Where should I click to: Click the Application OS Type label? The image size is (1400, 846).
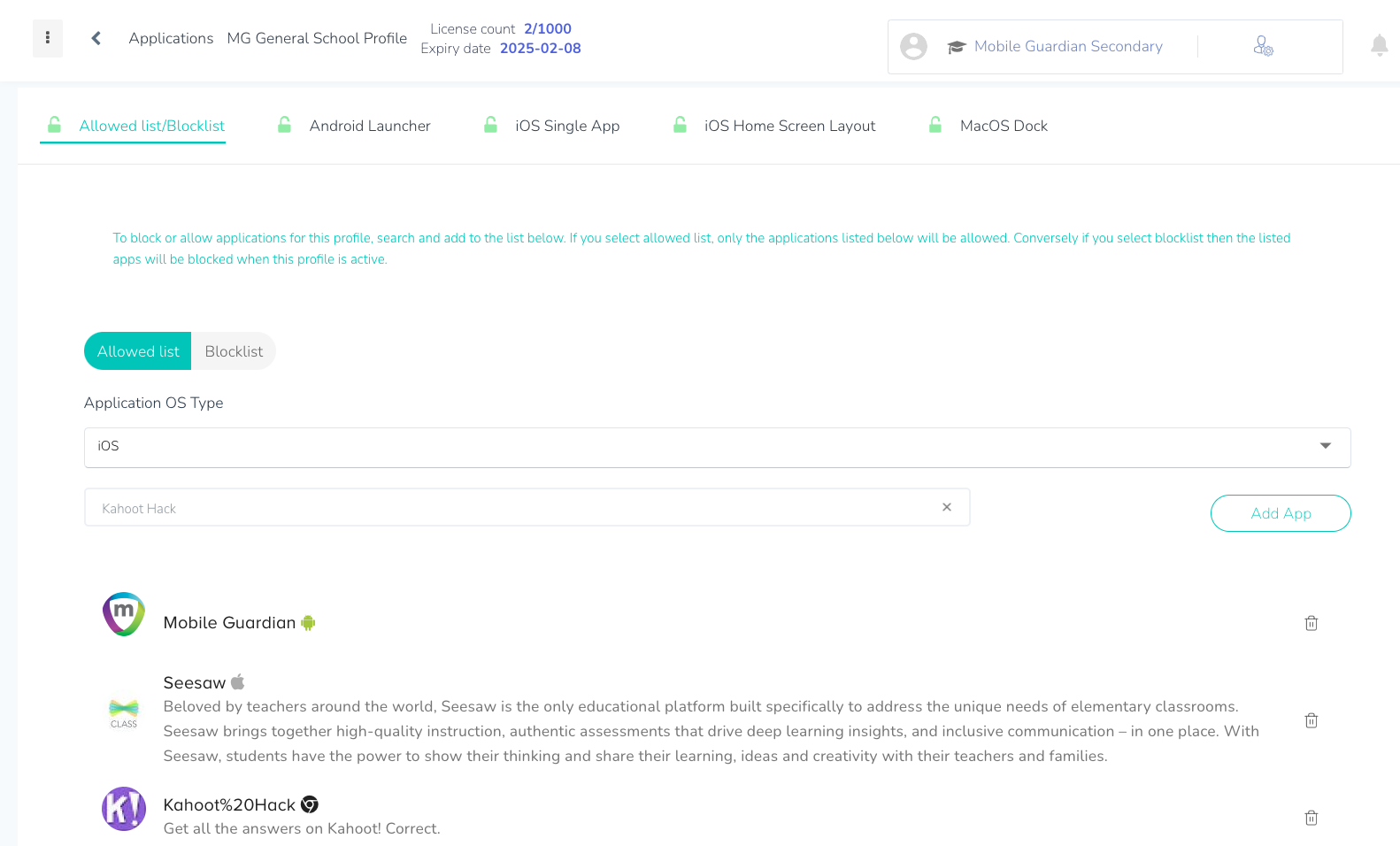tap(154, 403)
